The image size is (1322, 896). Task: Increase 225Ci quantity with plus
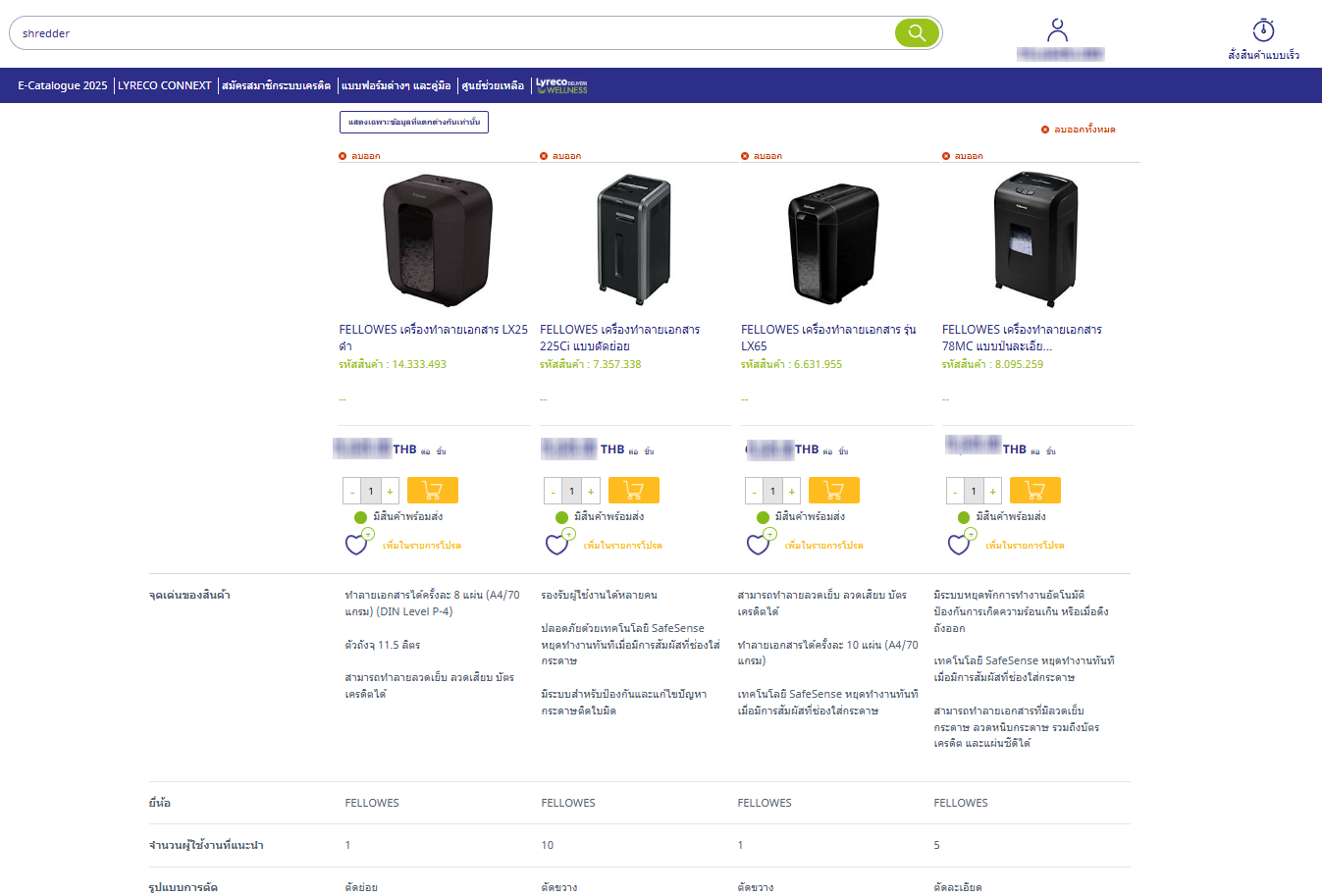pyautogui.click(x=591, y=491)
